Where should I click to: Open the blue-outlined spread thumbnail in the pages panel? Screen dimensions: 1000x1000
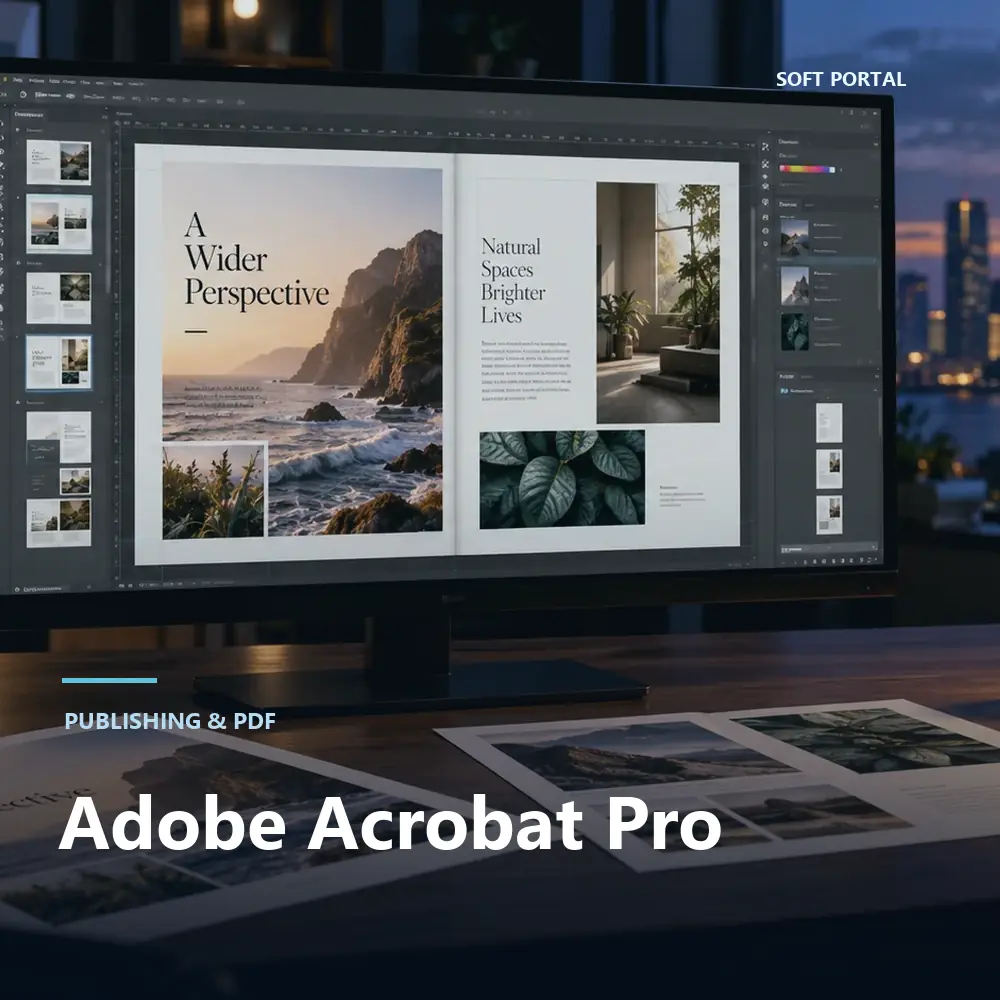pos(59,362)
